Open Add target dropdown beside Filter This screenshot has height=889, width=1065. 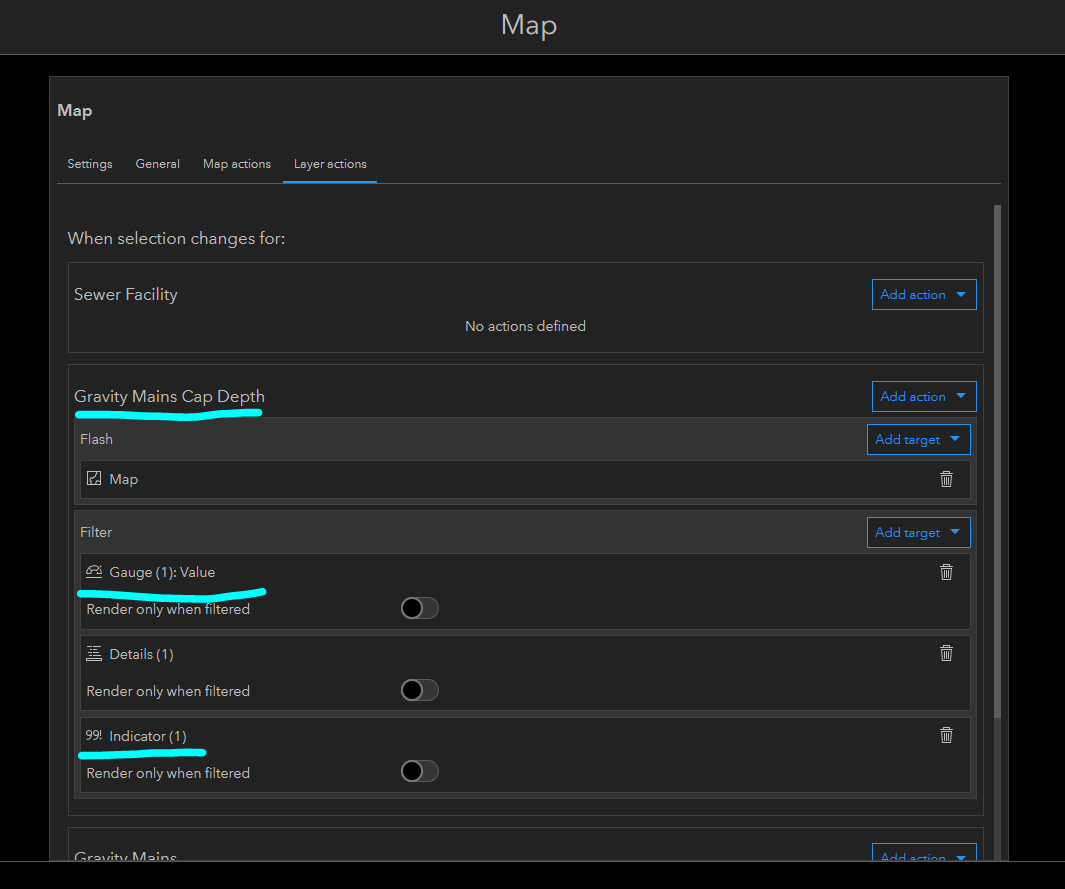(x=918, y=532)
